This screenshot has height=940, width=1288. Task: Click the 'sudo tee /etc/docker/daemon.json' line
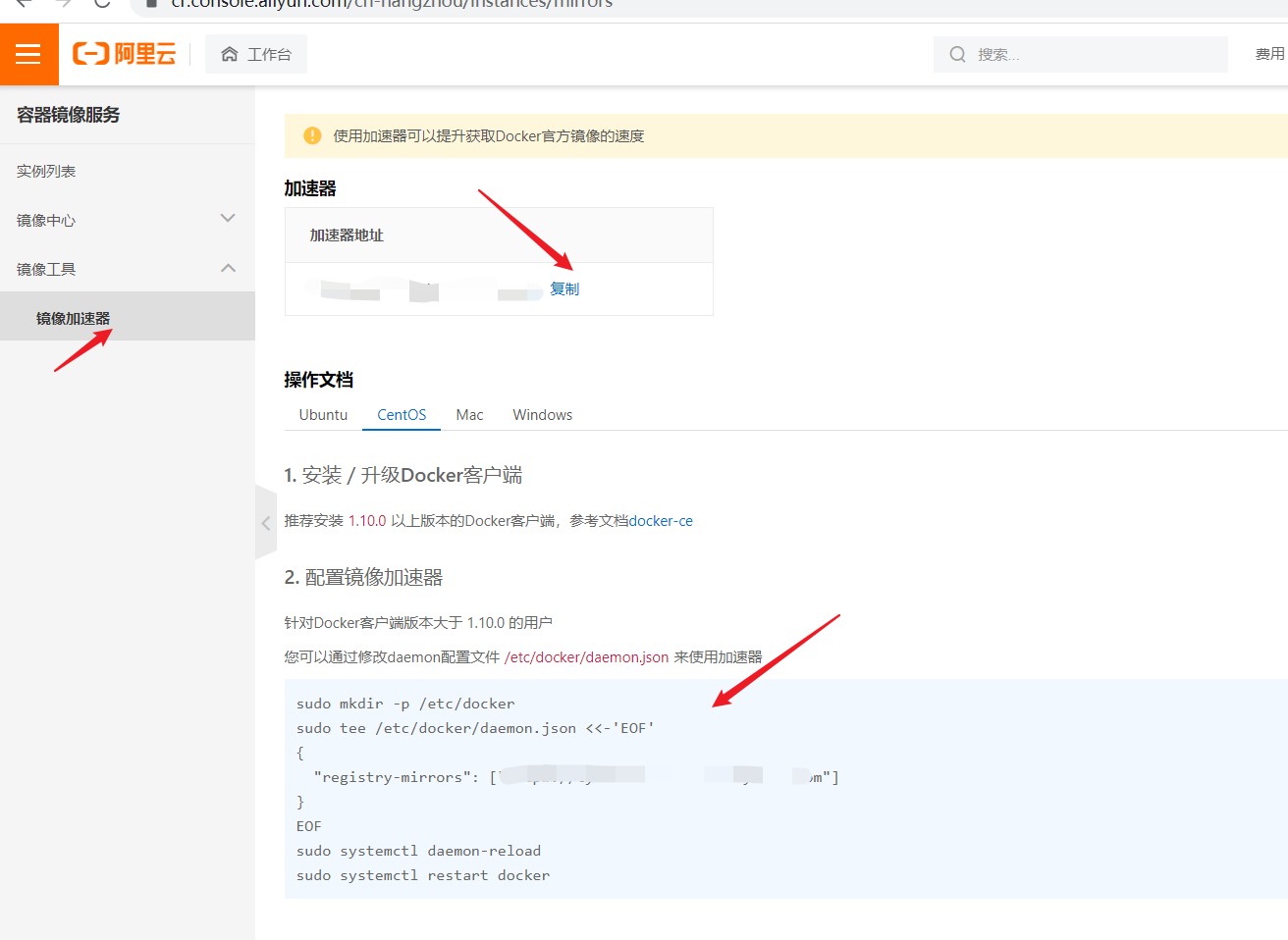pyautogui.click(x=475, y=728)
